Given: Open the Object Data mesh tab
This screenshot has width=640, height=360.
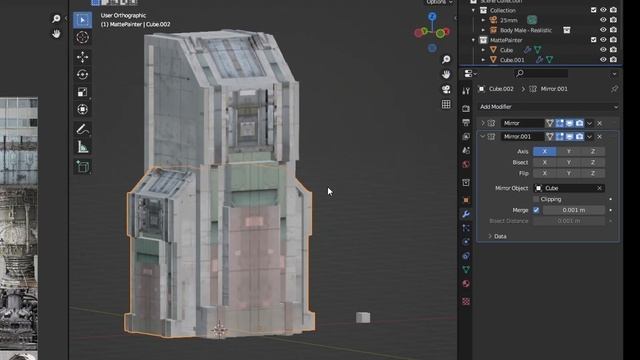Looking at the screenshot, I should [466, 269].
